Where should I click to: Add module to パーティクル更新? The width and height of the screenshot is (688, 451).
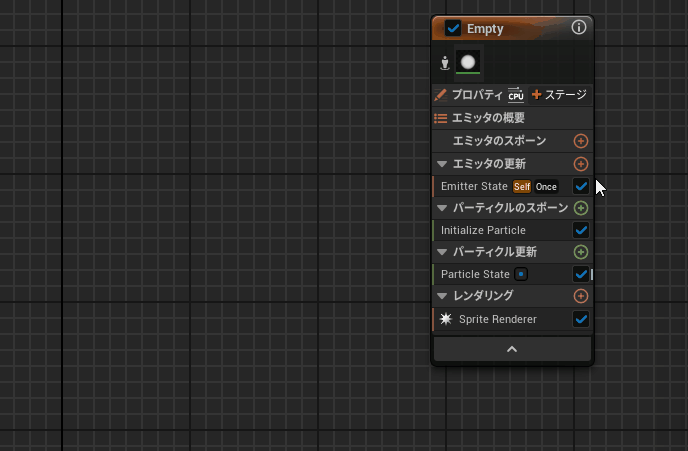pos(580,252)
